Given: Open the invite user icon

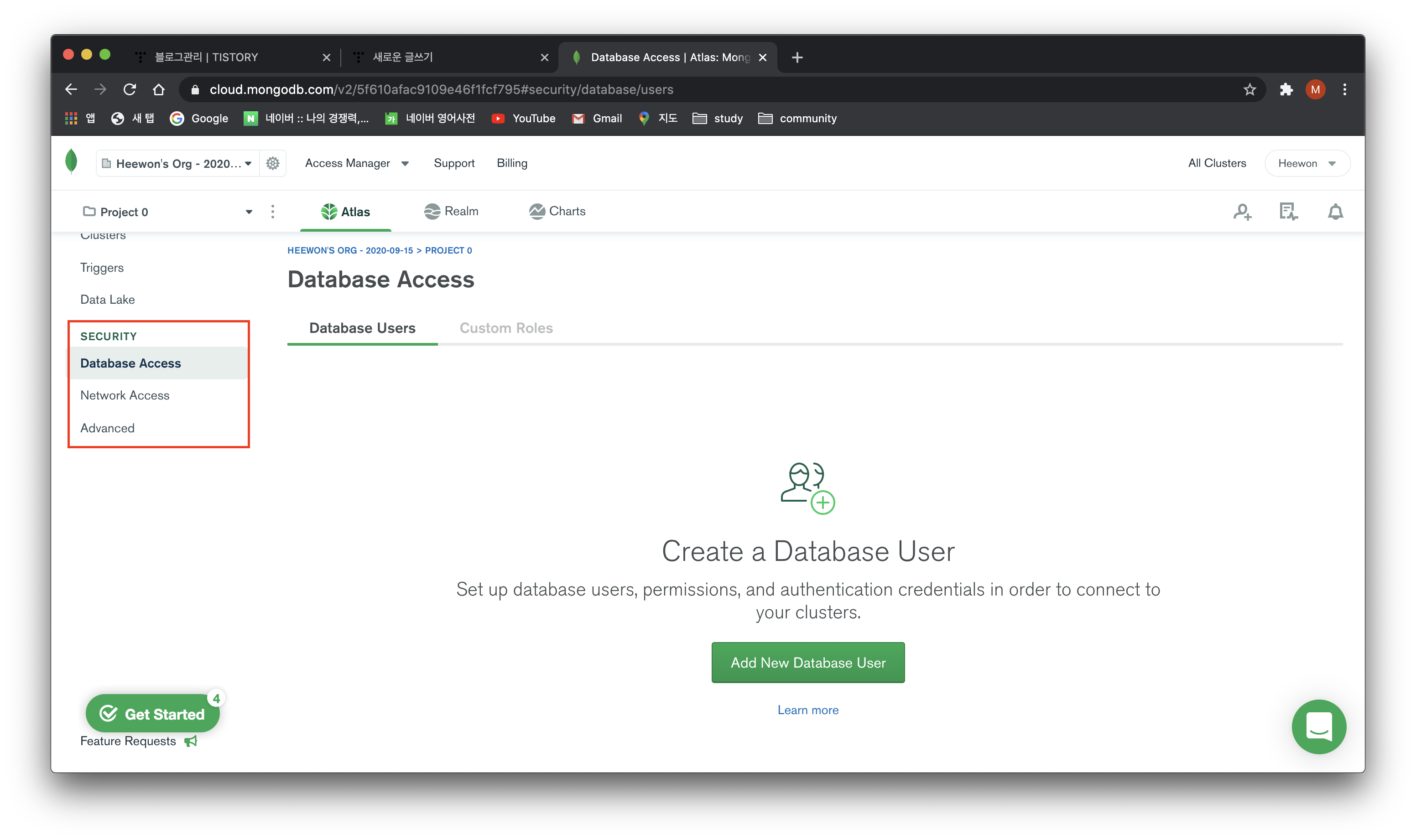Looking at the screenshot, I should (x=1242, y=212).
